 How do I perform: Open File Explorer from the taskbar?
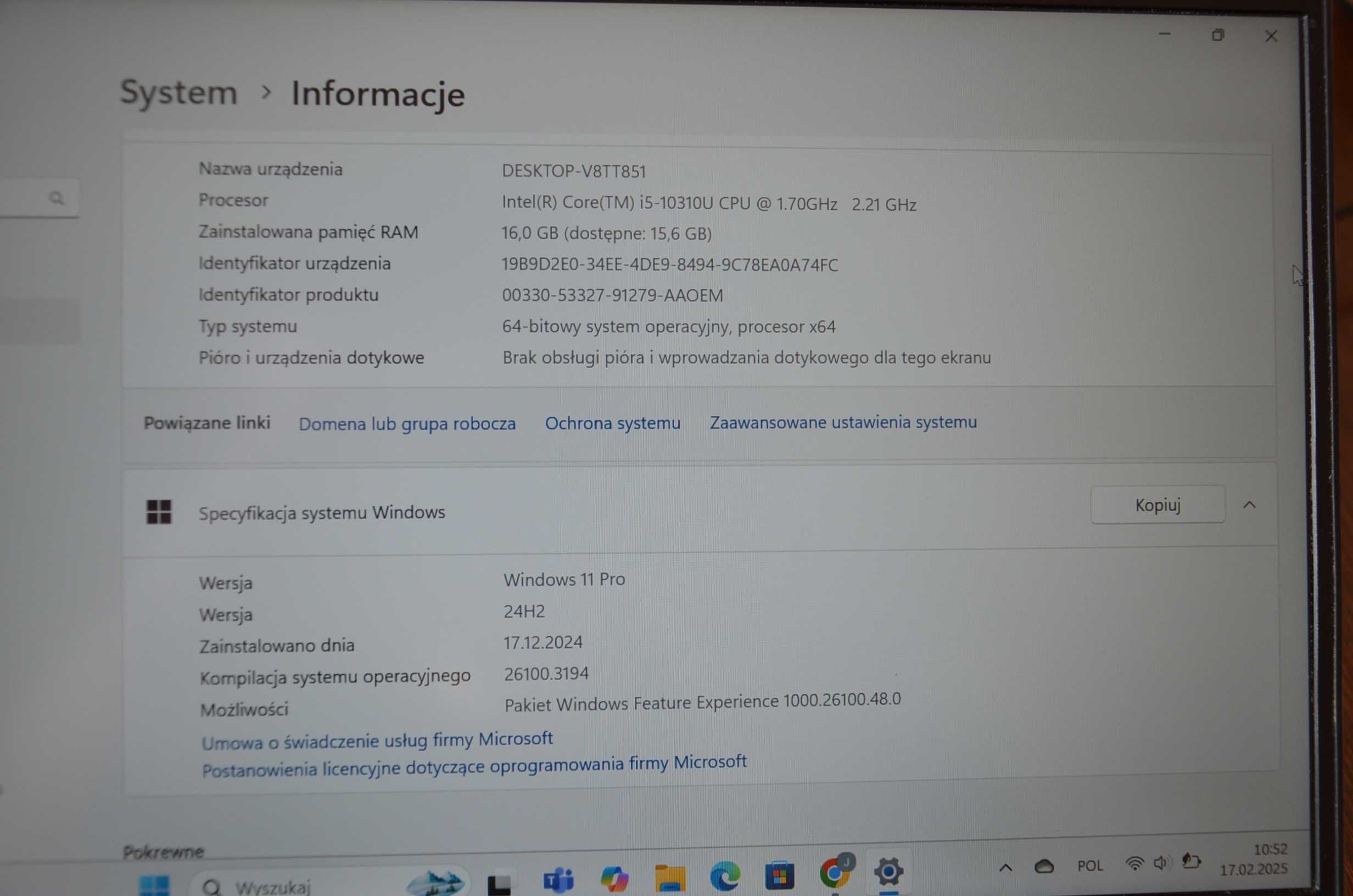click(x=670, y=877)
